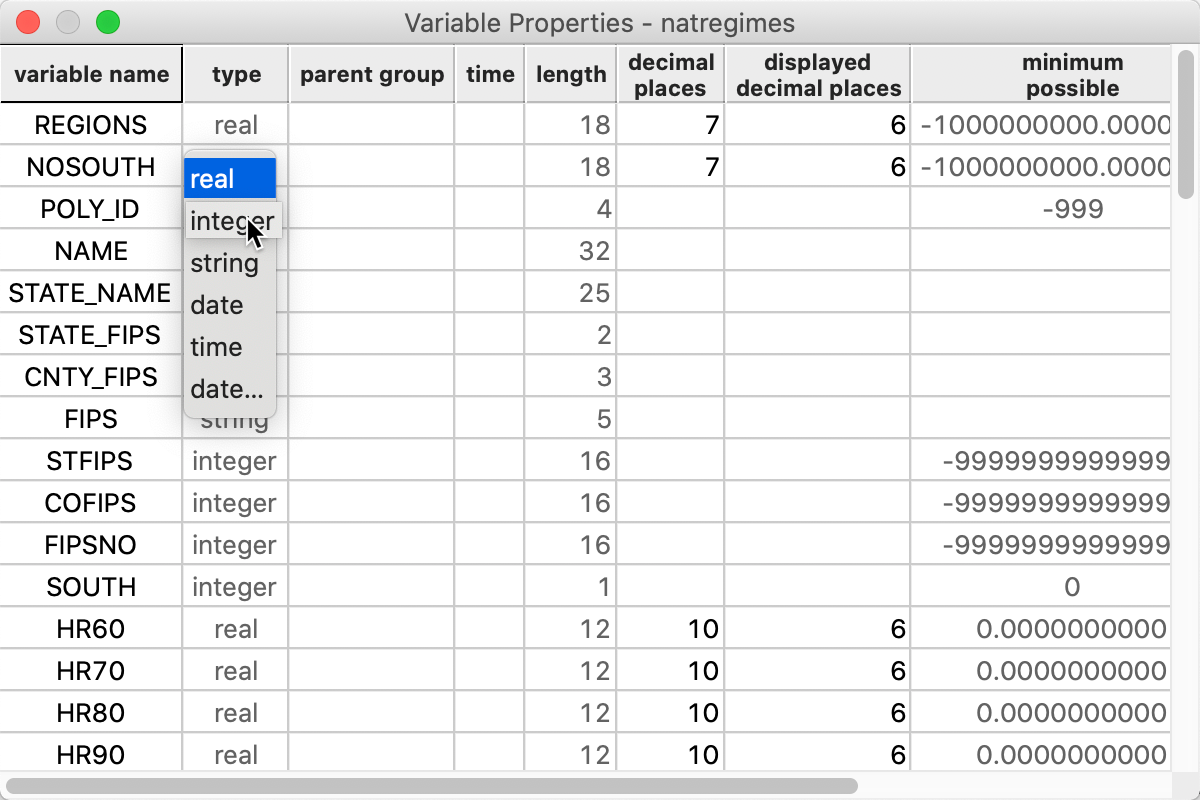Open type dropdown for HR60 row
The height and width of the screenshot is (800, 1200).
tap(236, 629)
